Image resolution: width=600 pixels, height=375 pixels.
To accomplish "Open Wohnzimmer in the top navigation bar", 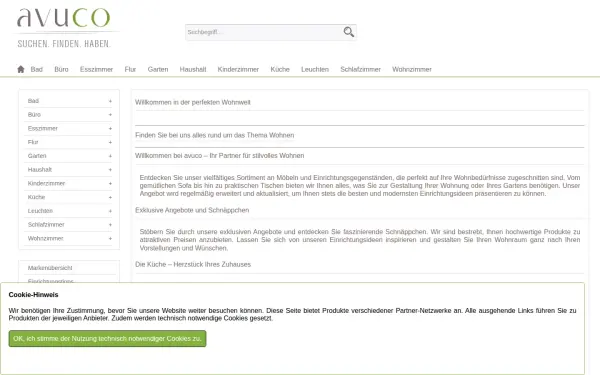I will [412, 69].
